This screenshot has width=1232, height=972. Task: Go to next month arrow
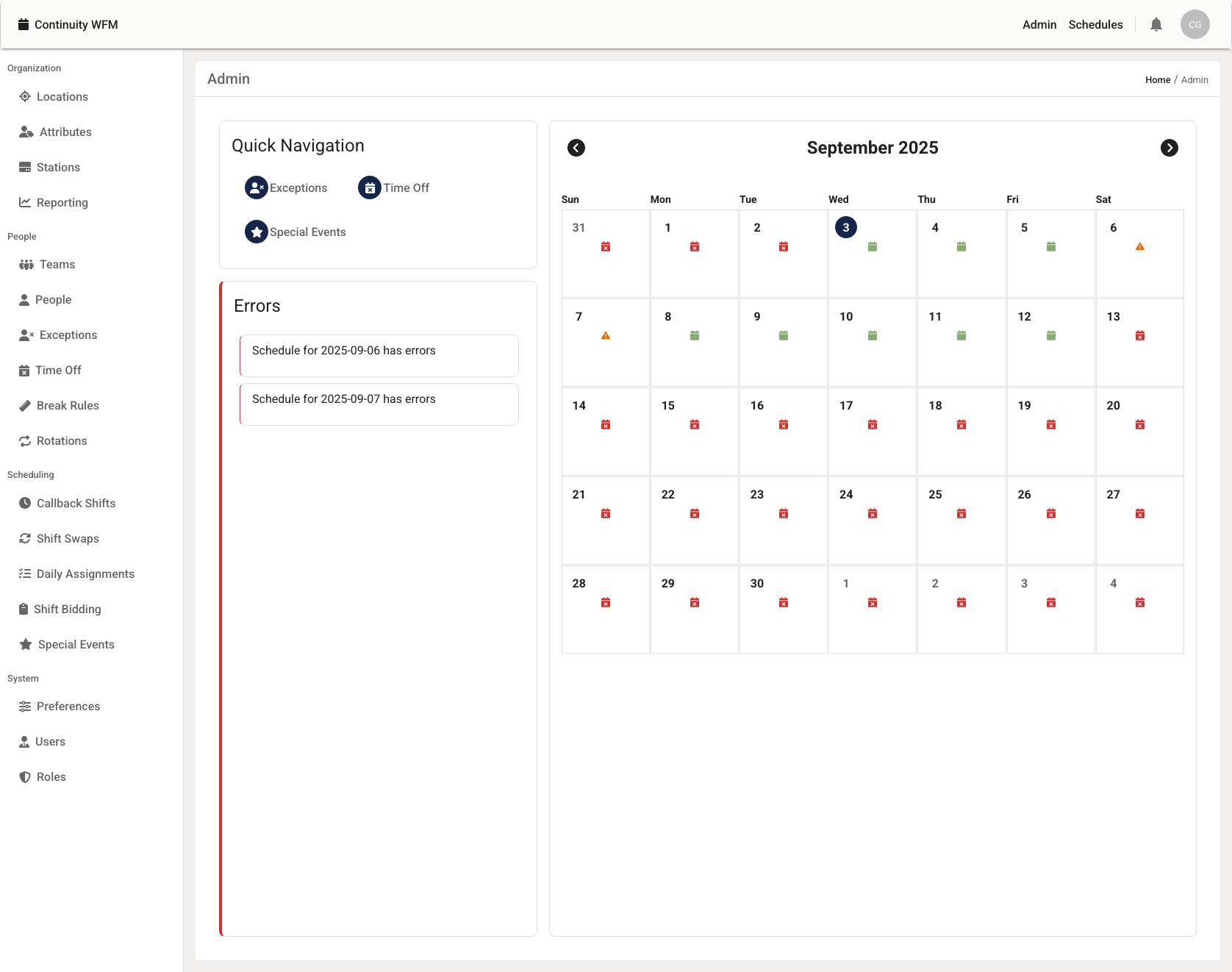[x=1170, y=148]
